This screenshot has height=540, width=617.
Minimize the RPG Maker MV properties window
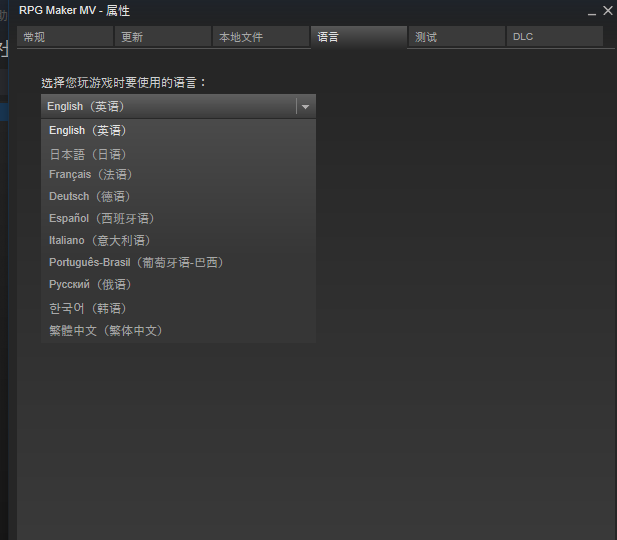[x=592, y=12]
